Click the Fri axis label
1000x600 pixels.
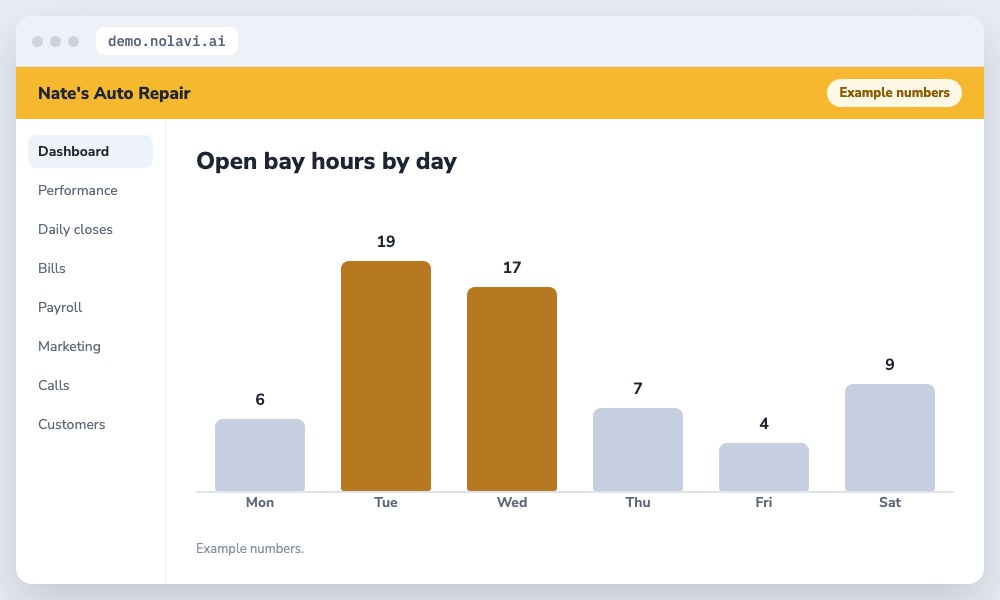click(763, 502)
